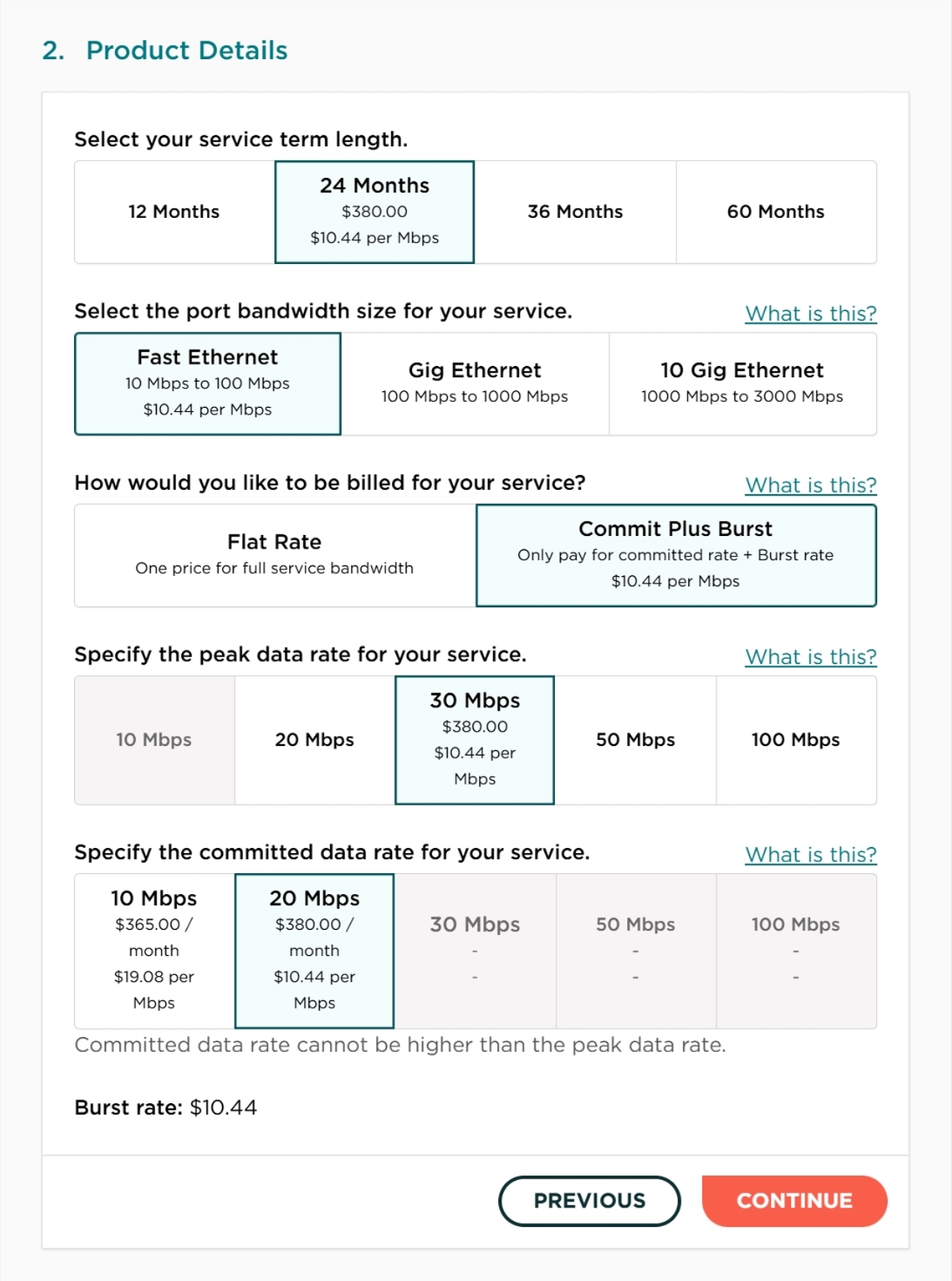Open 'What is this?' for port bandwidth

[811, 314]
